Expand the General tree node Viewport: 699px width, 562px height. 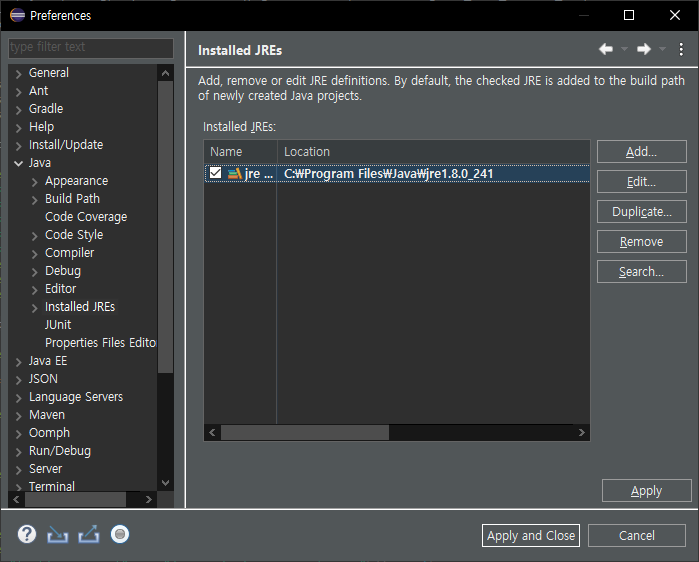[x=18, y=74]
